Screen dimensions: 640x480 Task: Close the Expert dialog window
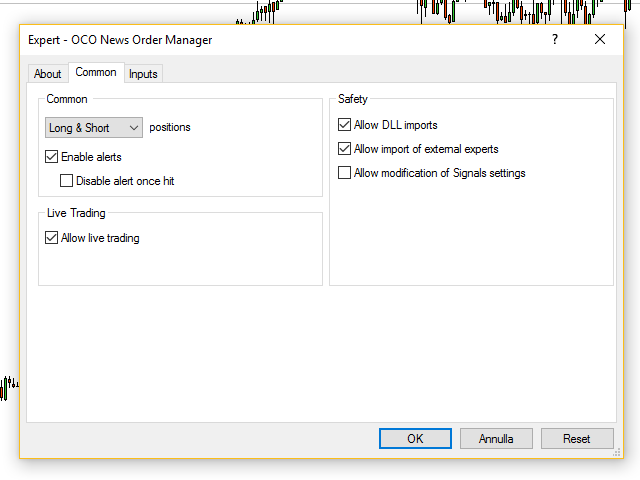pyautogui.click(x=600, y=39)
